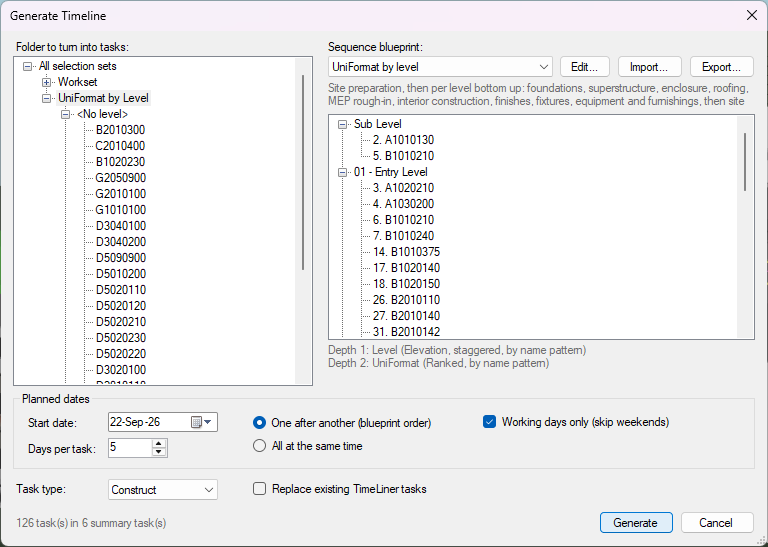Select 31. B2010142 in blueprint tree

406,332
